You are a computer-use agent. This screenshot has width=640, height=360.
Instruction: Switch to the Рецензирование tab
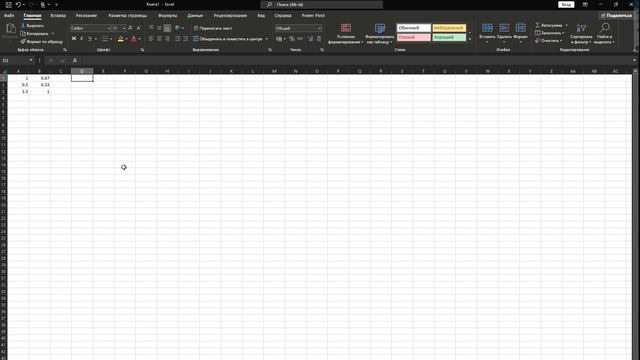click(x=230, y=16)
